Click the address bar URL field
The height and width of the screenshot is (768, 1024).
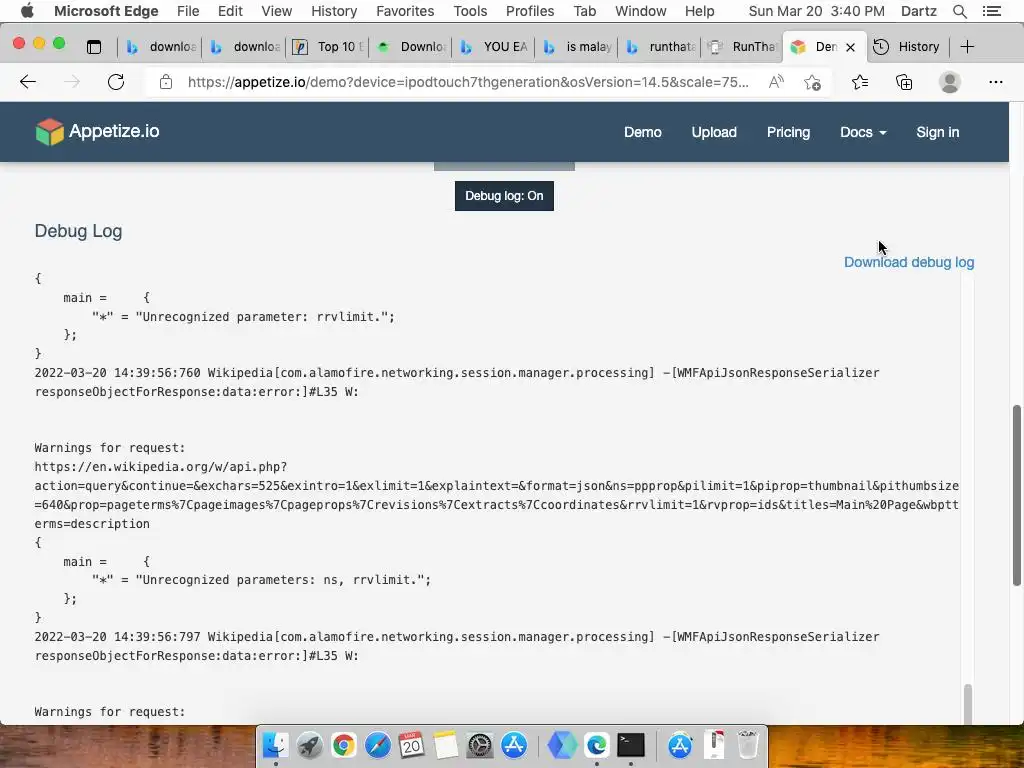point(468,82)
